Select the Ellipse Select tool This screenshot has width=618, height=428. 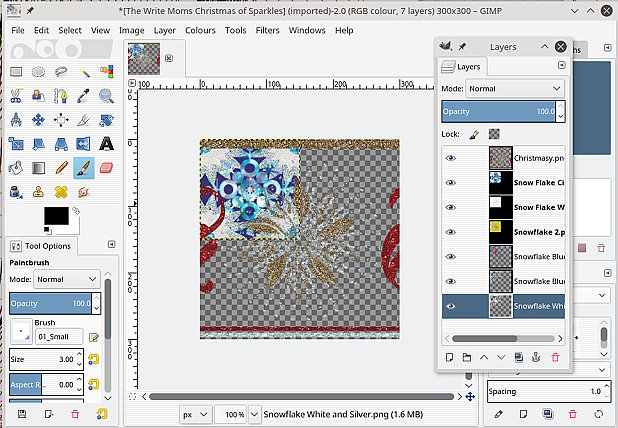38,72
